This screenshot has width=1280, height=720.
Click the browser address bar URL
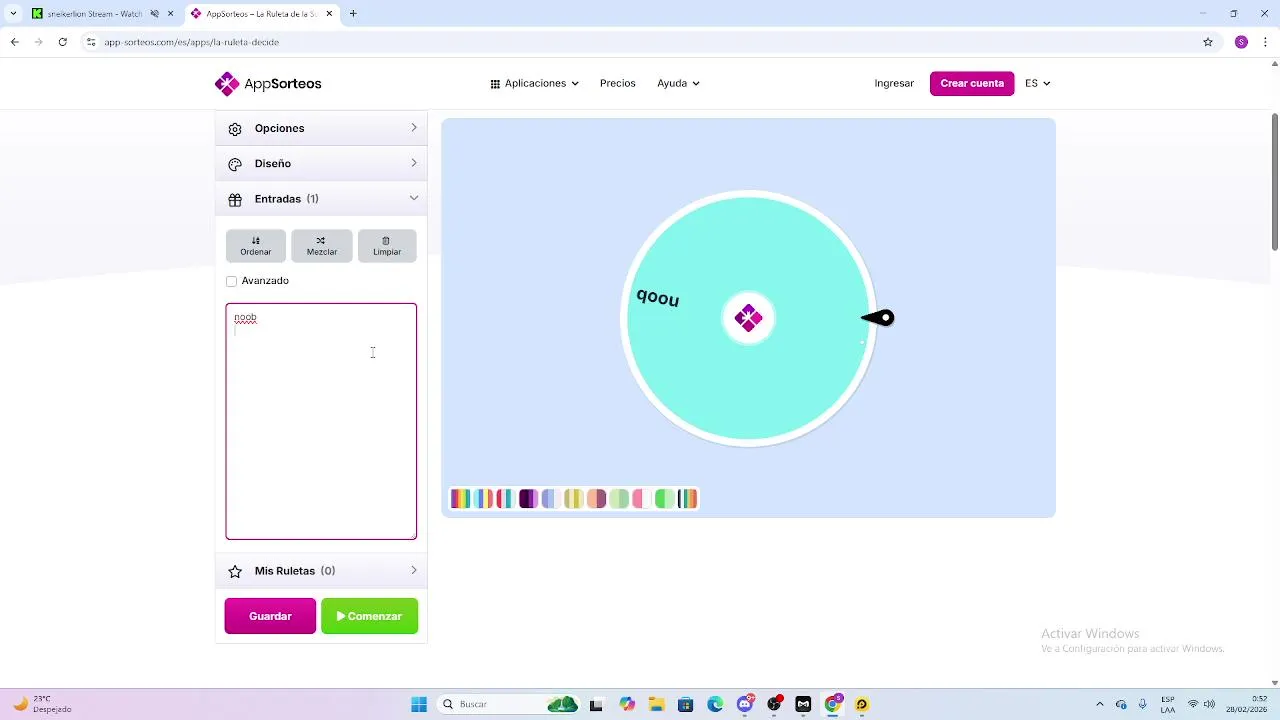[191, 42]
